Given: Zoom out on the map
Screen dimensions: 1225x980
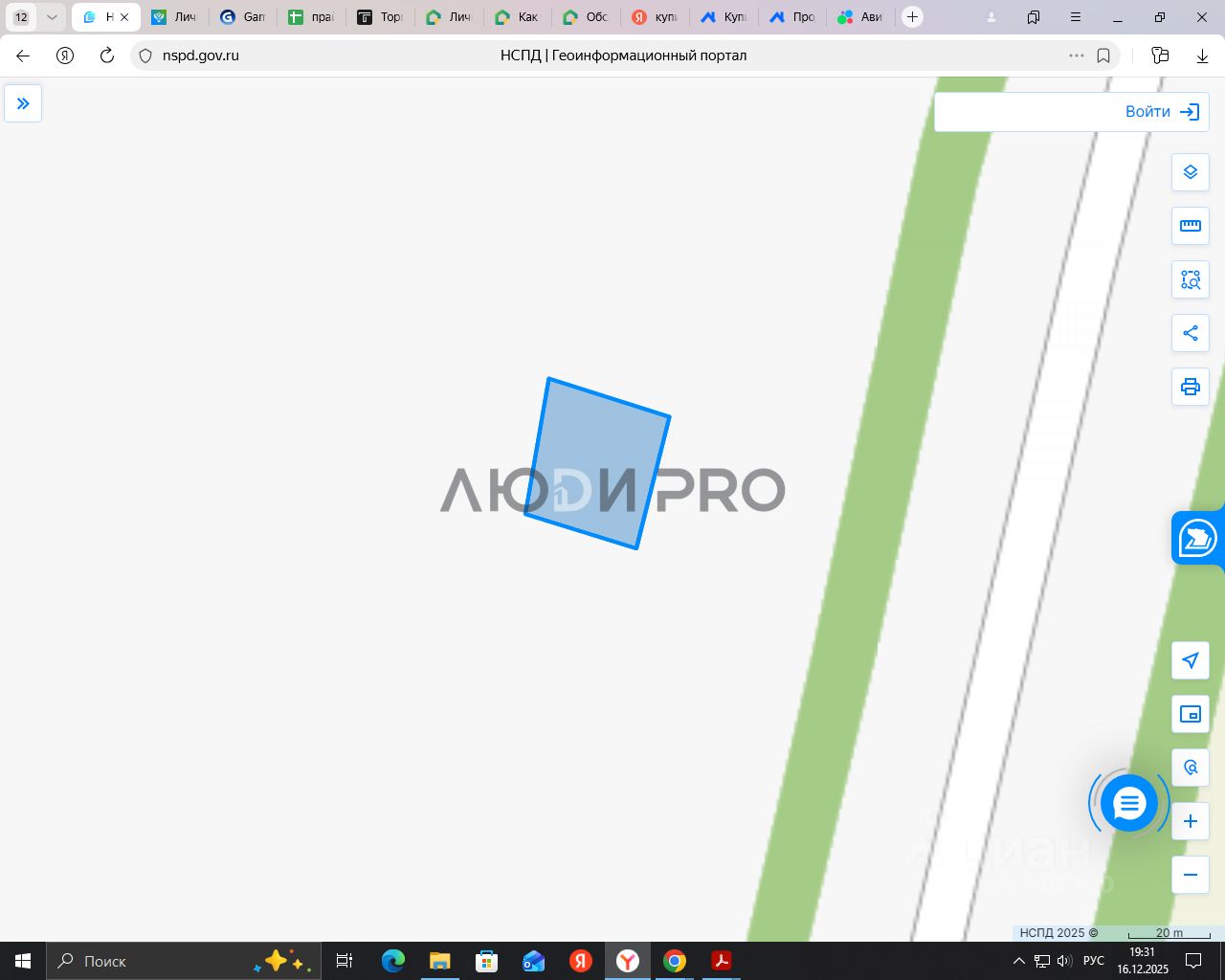Looking at the screenshot, I should tap(1191, 875).
